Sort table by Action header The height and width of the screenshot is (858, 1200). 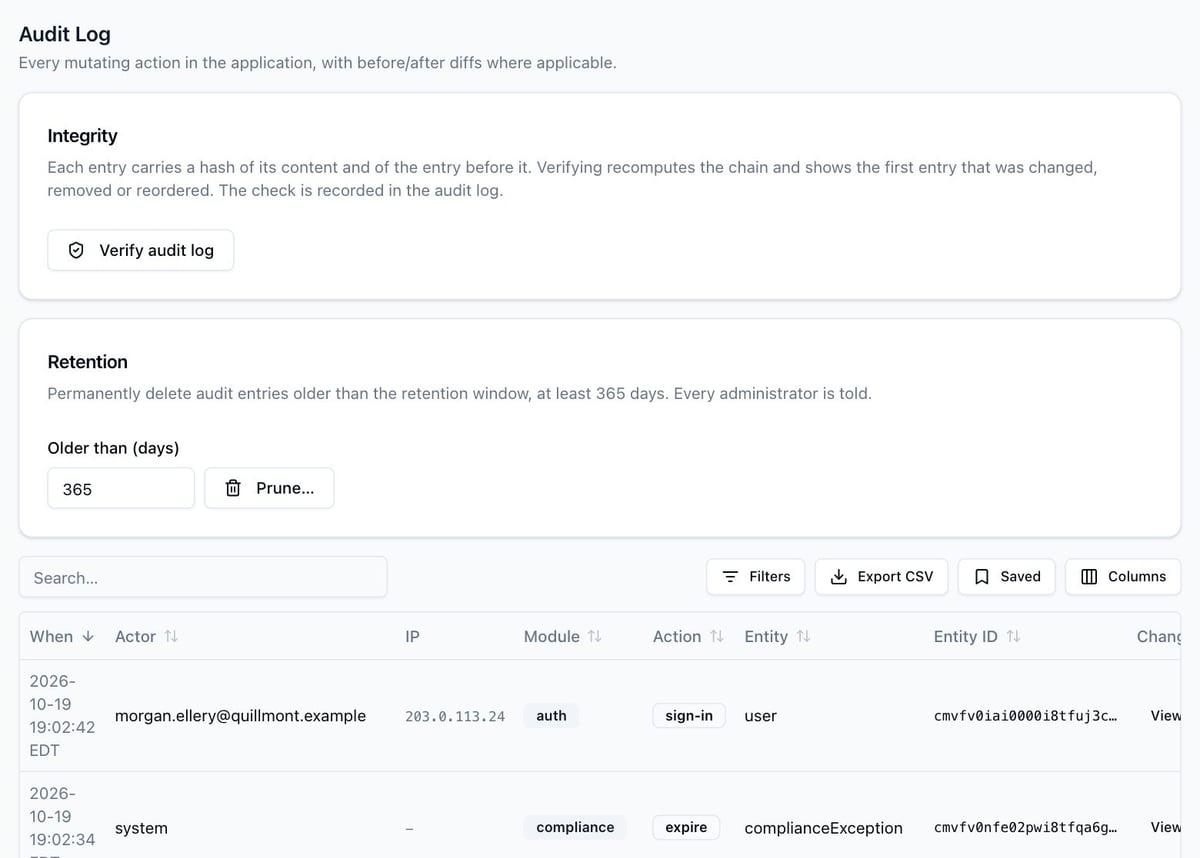click(x=689, y=636)
